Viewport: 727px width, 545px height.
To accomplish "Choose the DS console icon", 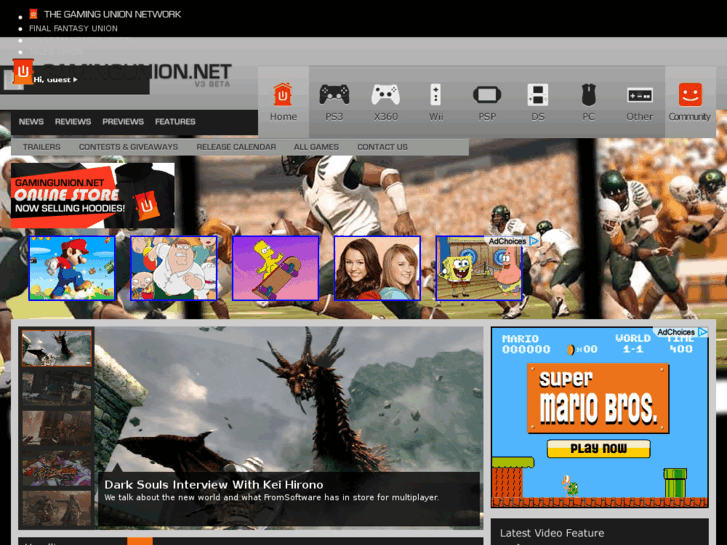I will (x=538, y=95).
